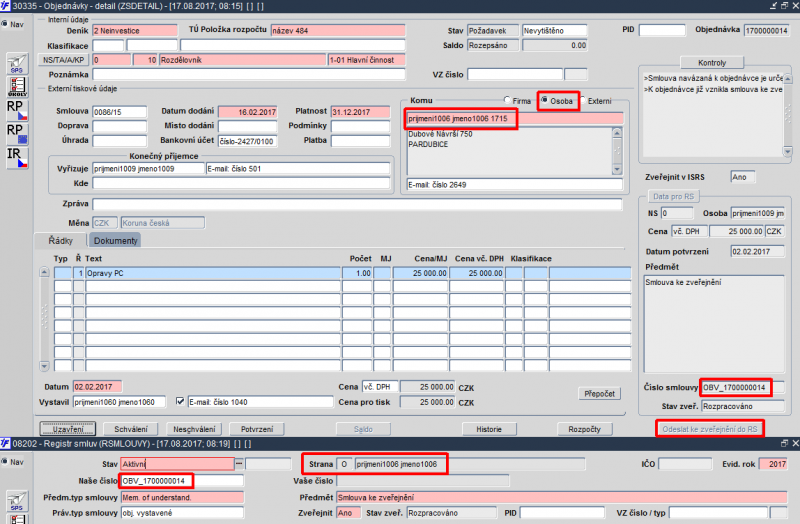This screenshot has width=800, height=524.
Task: Click the Datum potvrzení field 02.02.2017
Action: pyautogui.click(x=757, y=252)
